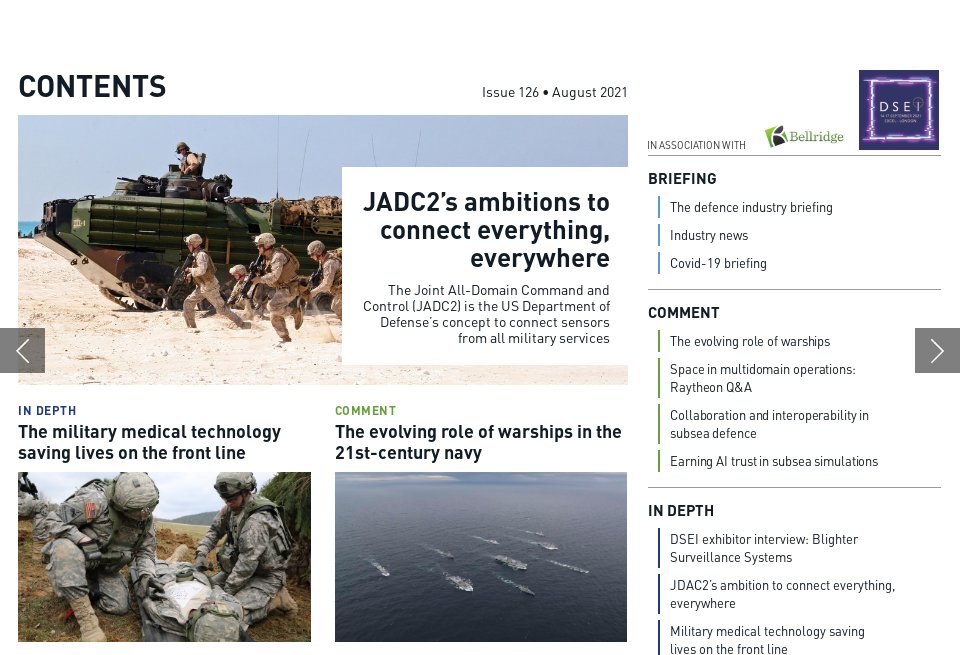Screen dimensions: 960x655
Task: Open the warship fleet at sea thumbnail
Action: 481,556
